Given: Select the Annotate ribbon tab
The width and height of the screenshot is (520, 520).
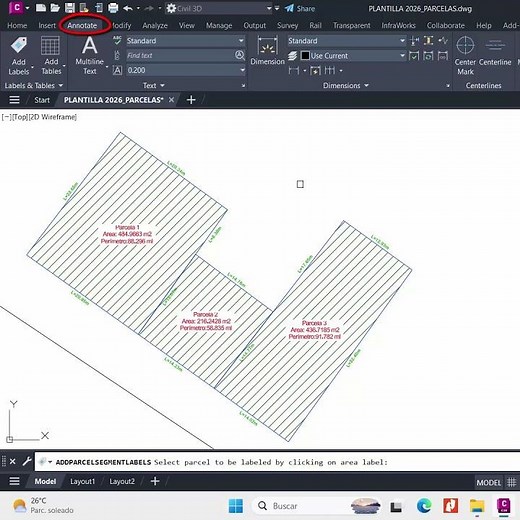Looking at the screenshot, I should click(x=82, y=25).
